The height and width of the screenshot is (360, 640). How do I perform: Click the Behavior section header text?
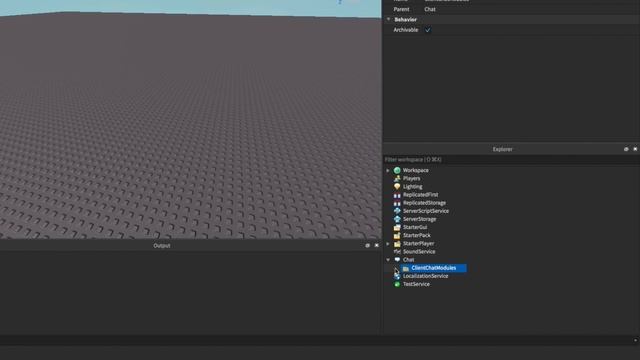pos(405,19)
